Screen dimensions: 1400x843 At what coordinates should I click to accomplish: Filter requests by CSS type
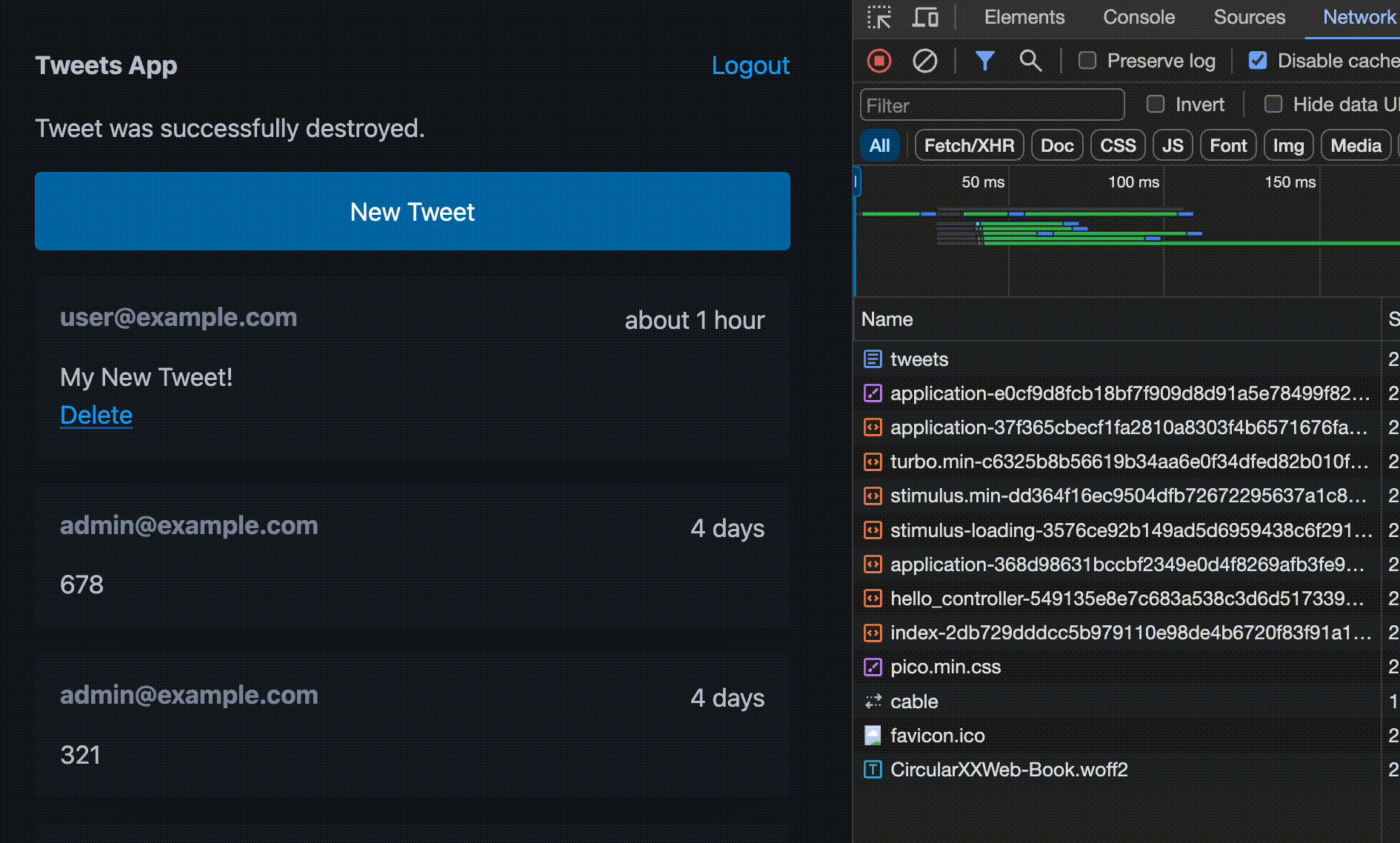pyautogui.click(x=1118, y=145)
